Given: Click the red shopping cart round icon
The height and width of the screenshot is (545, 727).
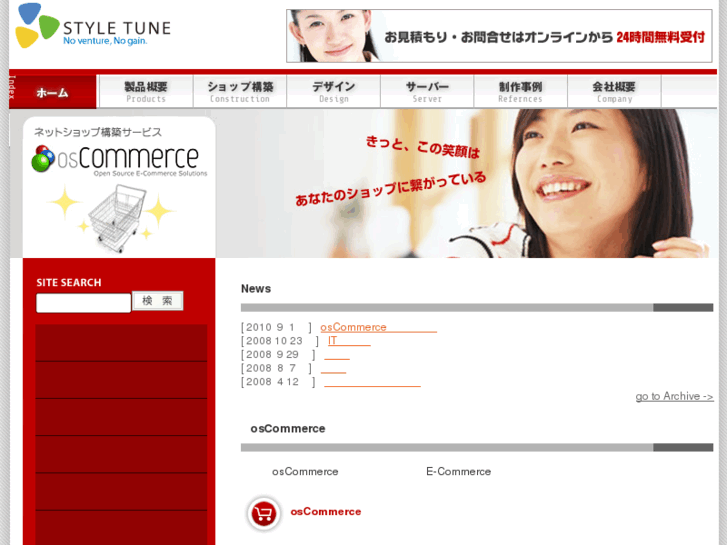Looking at the screenshot, I should point(264,513).
